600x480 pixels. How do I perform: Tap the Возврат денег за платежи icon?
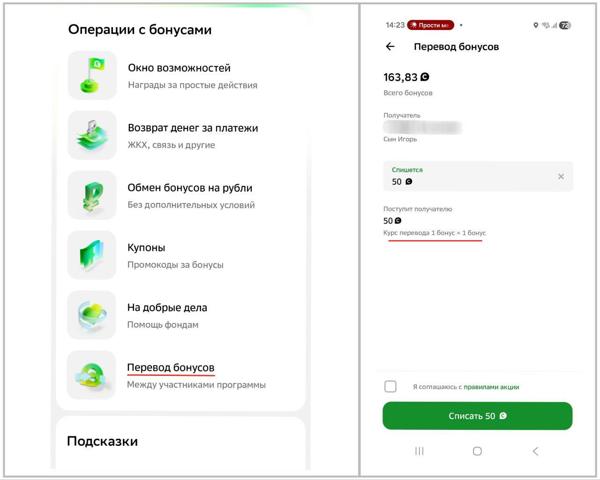pos(93,135)
